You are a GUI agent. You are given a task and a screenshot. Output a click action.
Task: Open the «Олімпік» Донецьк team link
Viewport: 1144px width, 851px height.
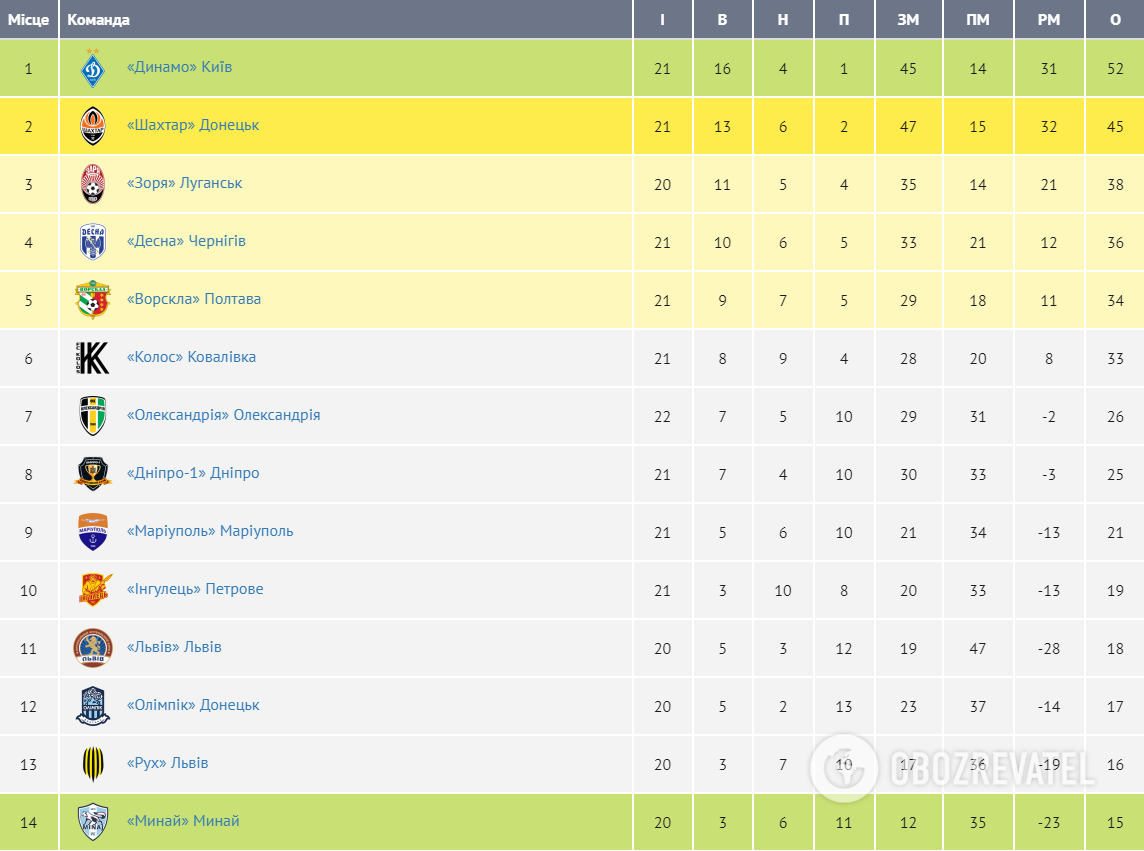click(x=193, y=705)
